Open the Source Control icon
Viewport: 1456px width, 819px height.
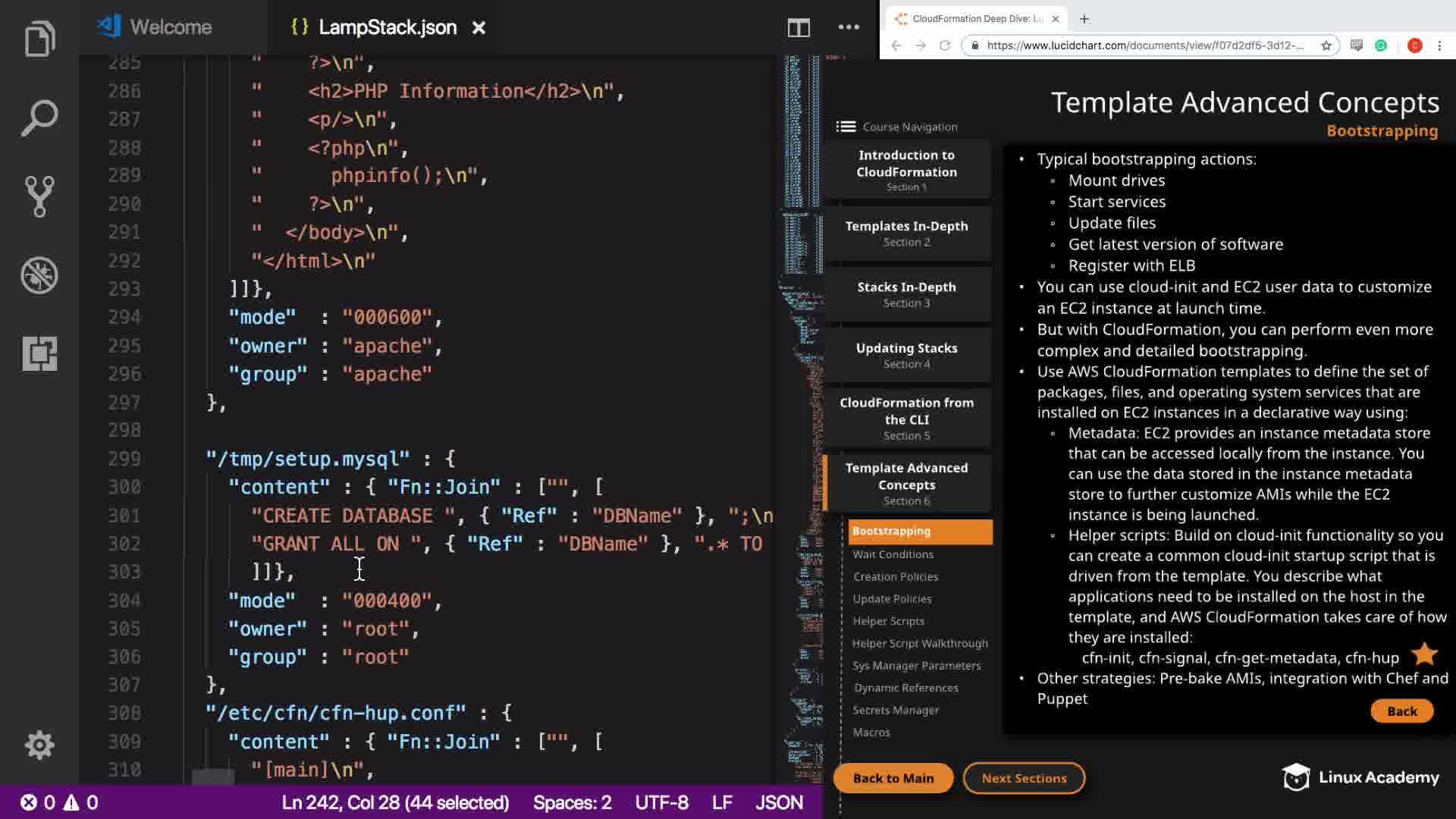pos(39,196)
